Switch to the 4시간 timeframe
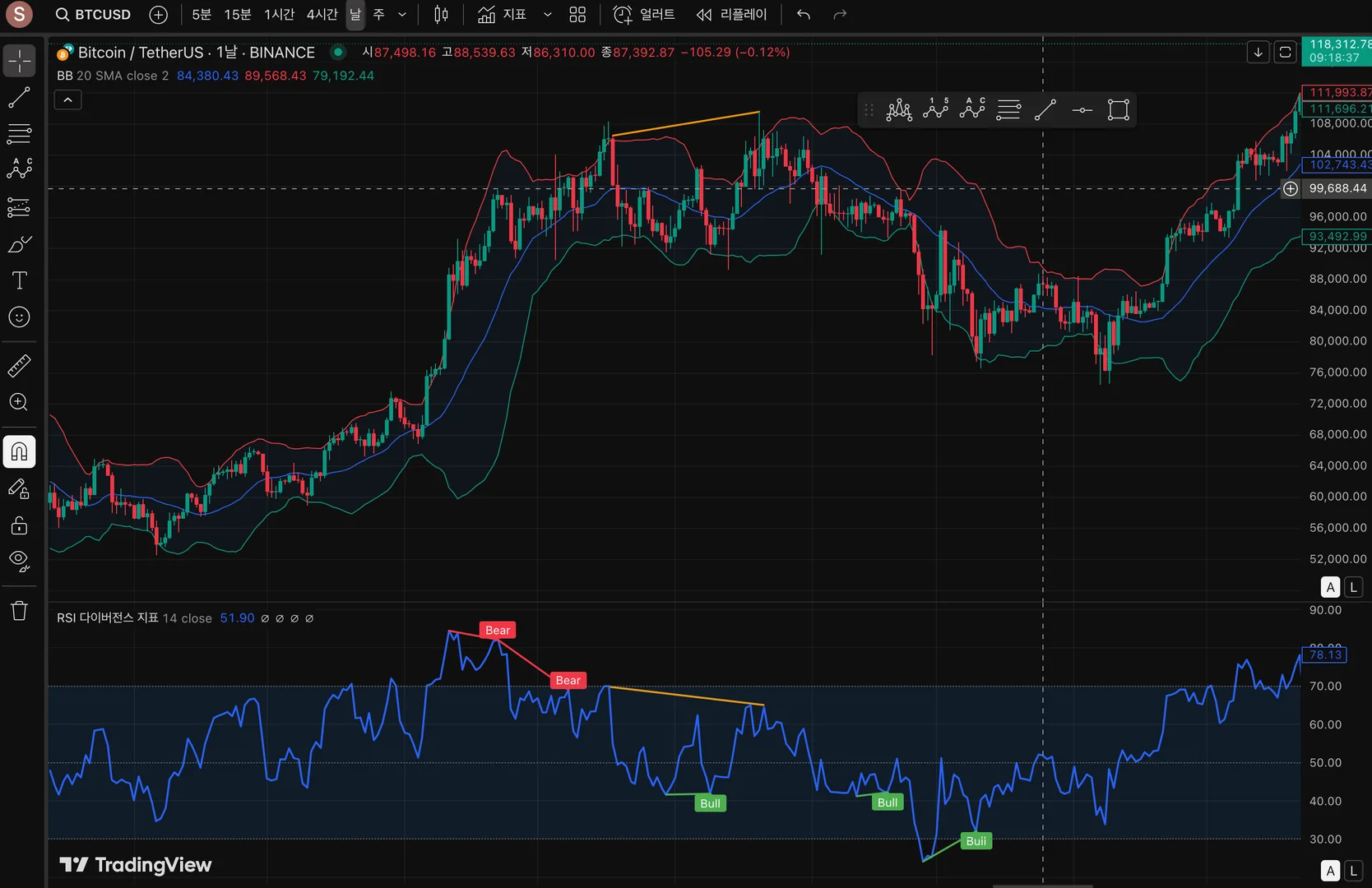Screen dimensions: 1372x888 [x=322, y=15]
